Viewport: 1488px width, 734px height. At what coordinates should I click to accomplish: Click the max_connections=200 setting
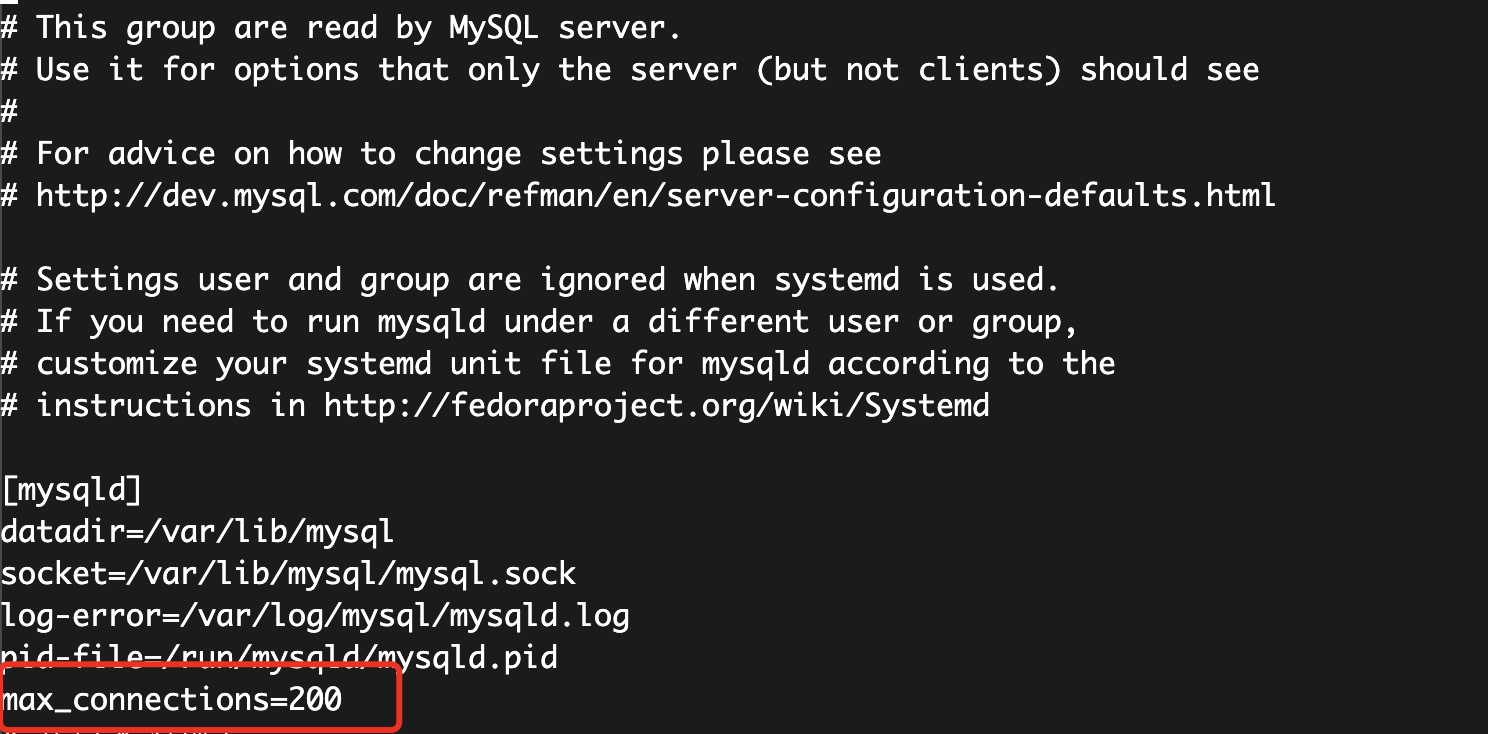(x=172, y=699)
